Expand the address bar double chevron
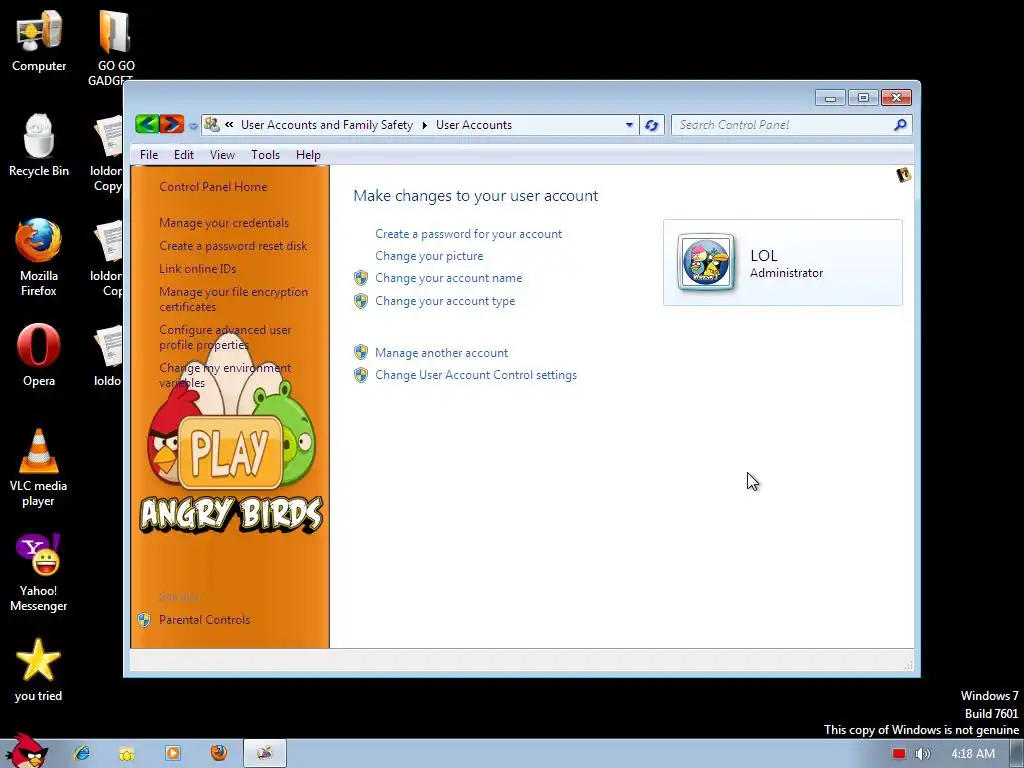Screen dimensions: 1024x768 [229, 124]
